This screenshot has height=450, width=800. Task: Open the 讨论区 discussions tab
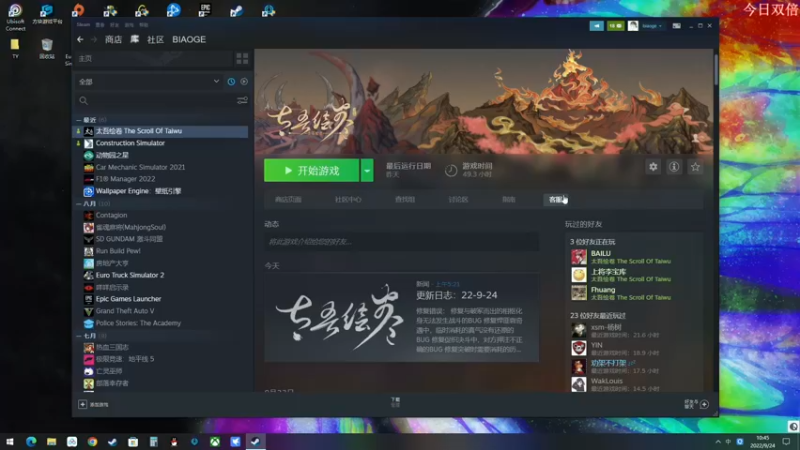[458, 199]
